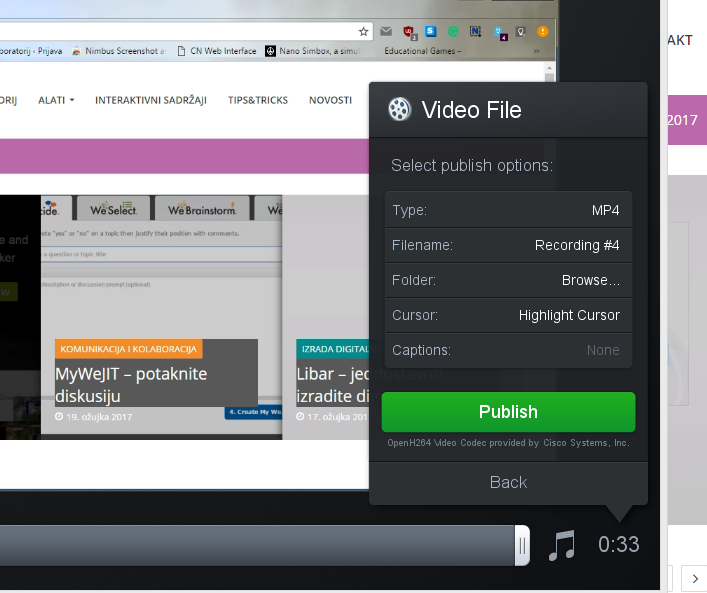Open the TIPS&TRICKS menu item
The image size is (707, 593).
(x=259, y=100)
